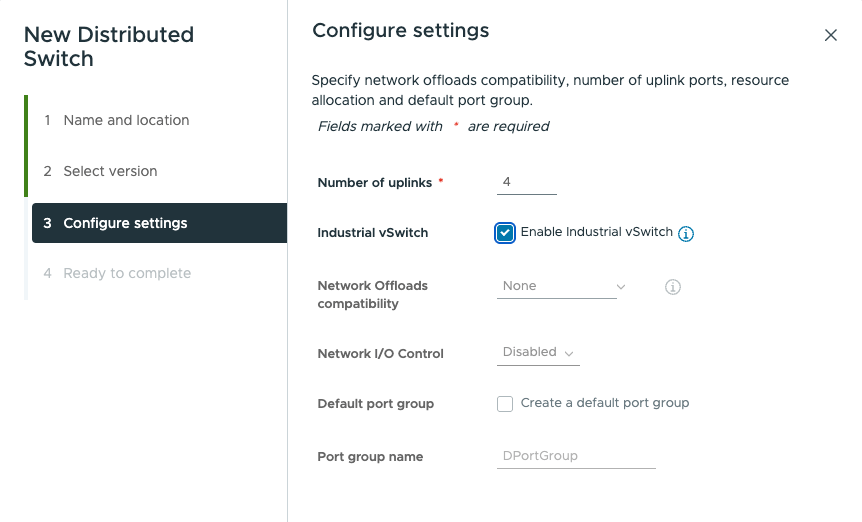Return to step 2 Select version
This screenshot has height=522, width=862.
110,171
